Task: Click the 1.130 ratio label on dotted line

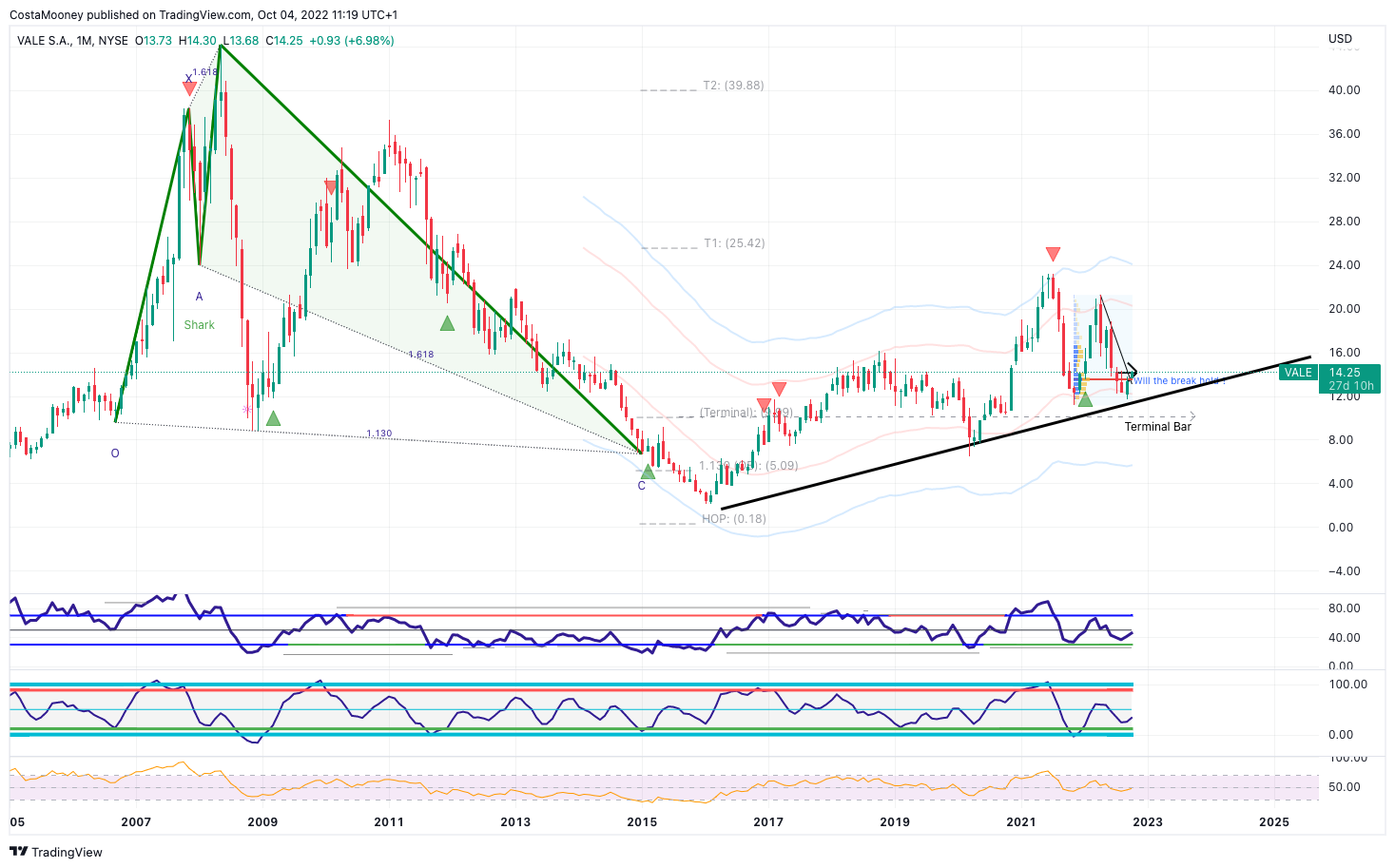Action: pyautogui.click(x=379, y=434)
